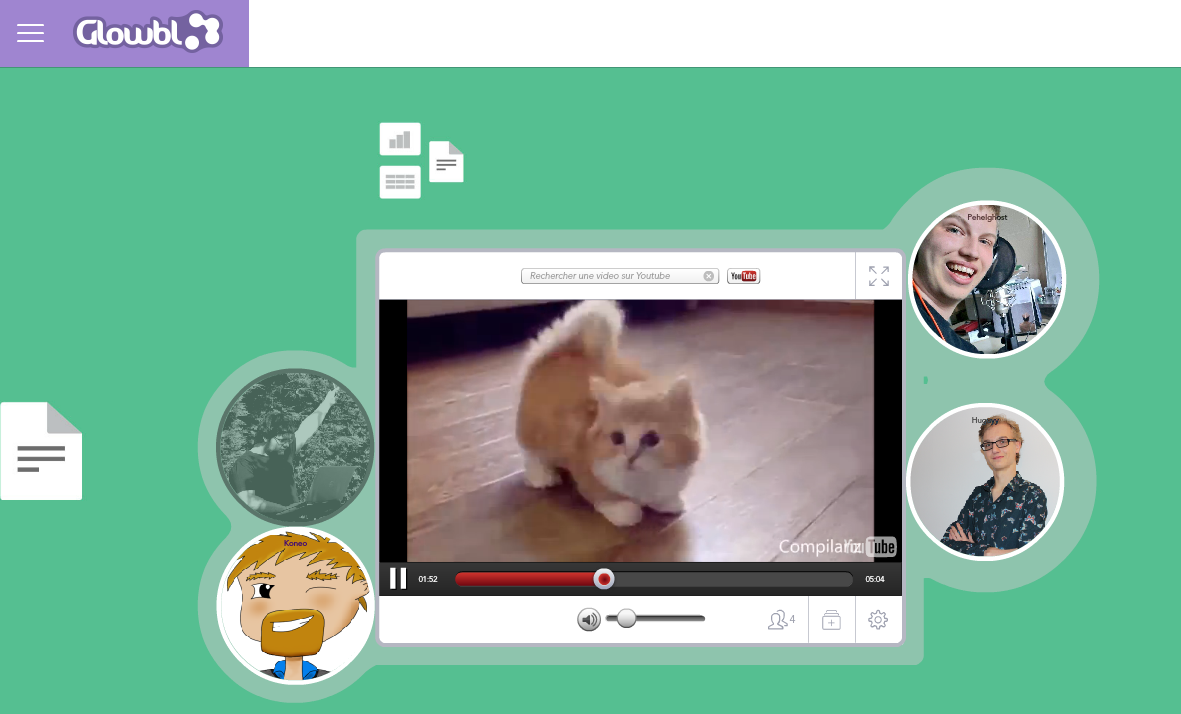Click the volume slider knob
The width and height of the screenshot is (1181, 714).
tap(626, 618)
